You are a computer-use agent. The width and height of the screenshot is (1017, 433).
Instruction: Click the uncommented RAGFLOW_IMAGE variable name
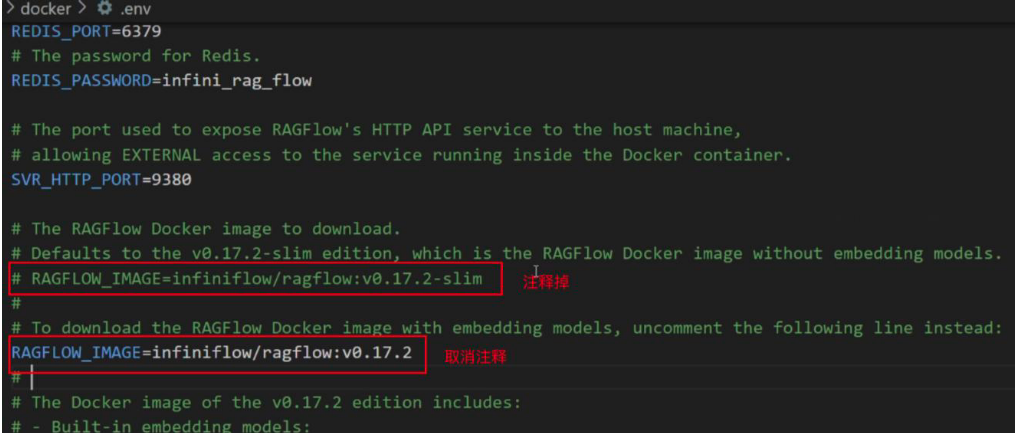tap(75, 353)
